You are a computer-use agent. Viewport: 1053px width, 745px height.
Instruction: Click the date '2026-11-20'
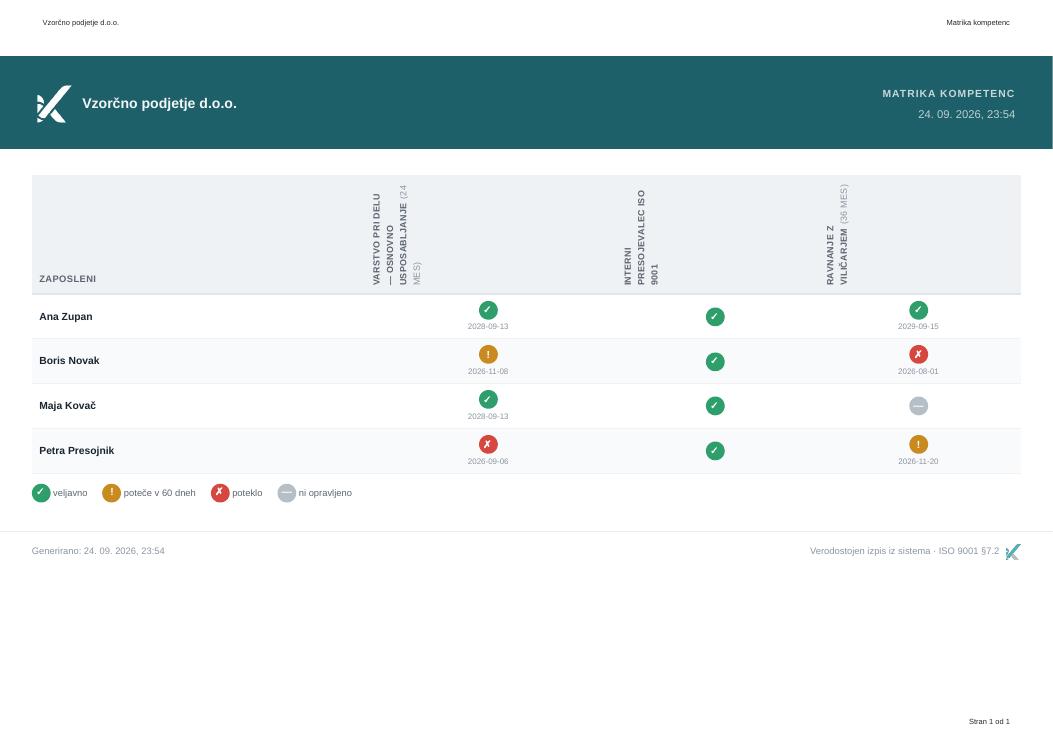pos(919,462)
